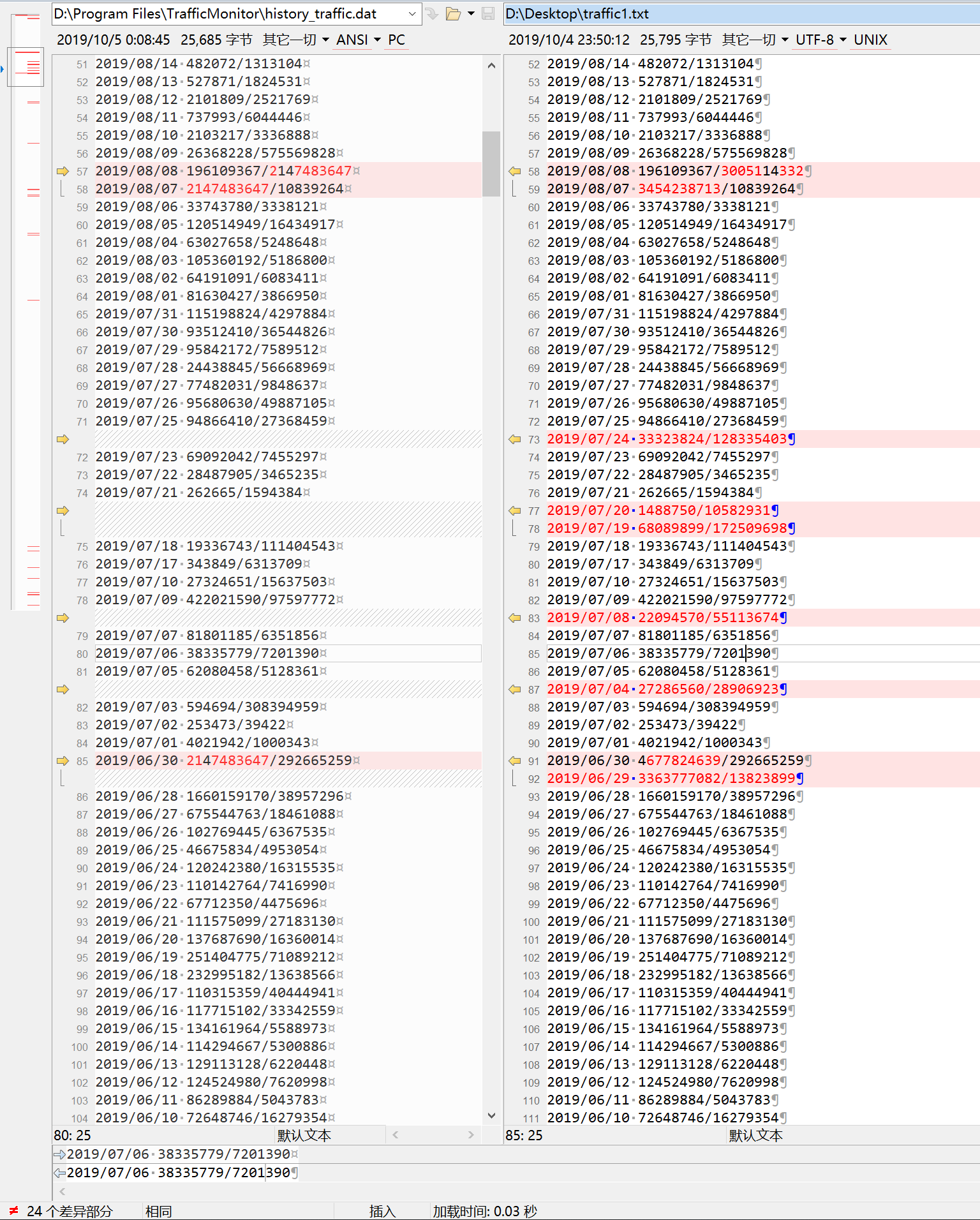Click left gutter arrow opposite 2019/07/08
This screenshot has height=1220, width=980.
click(63, 618)
